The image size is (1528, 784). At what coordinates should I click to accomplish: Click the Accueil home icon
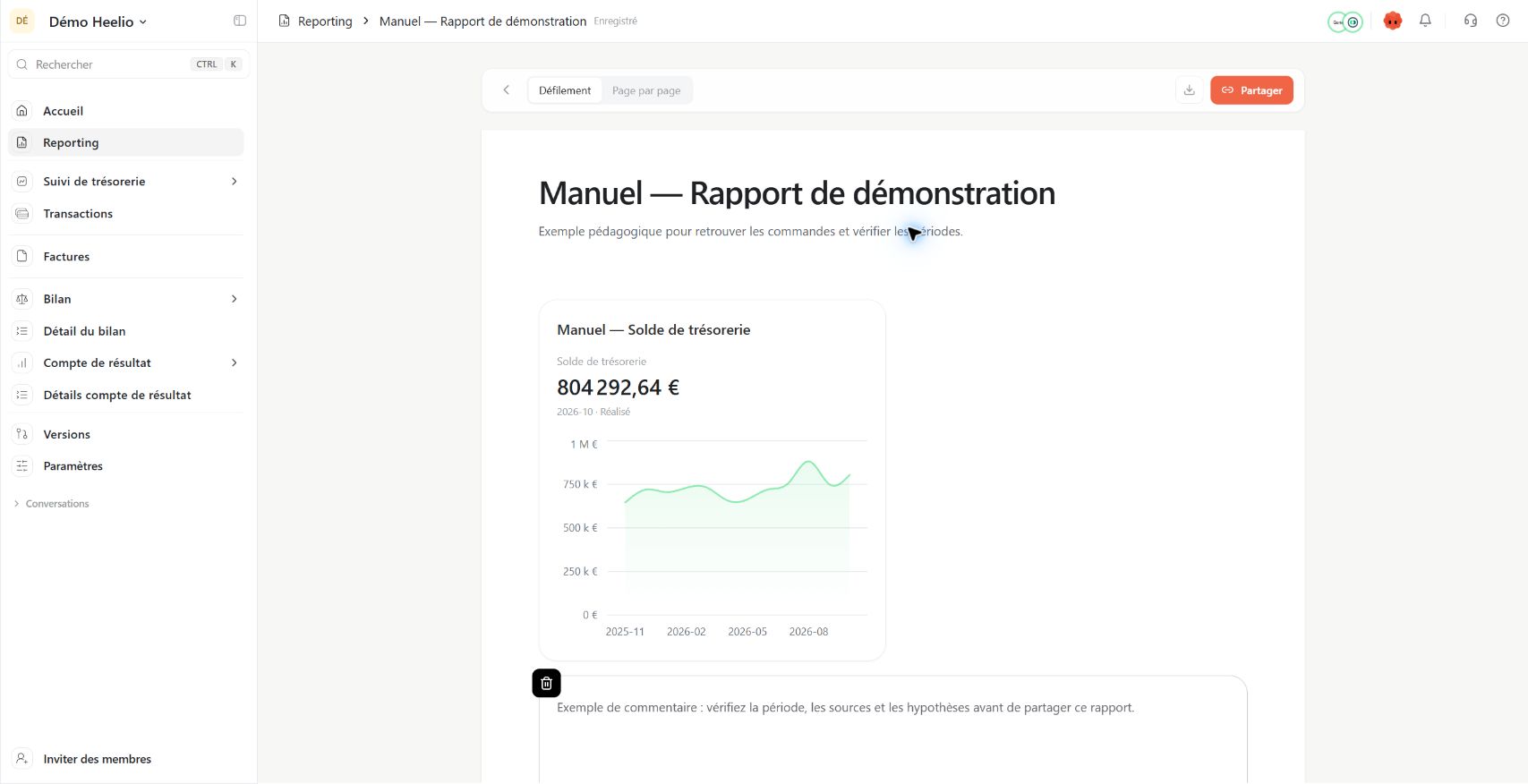[x=22, y=111]
